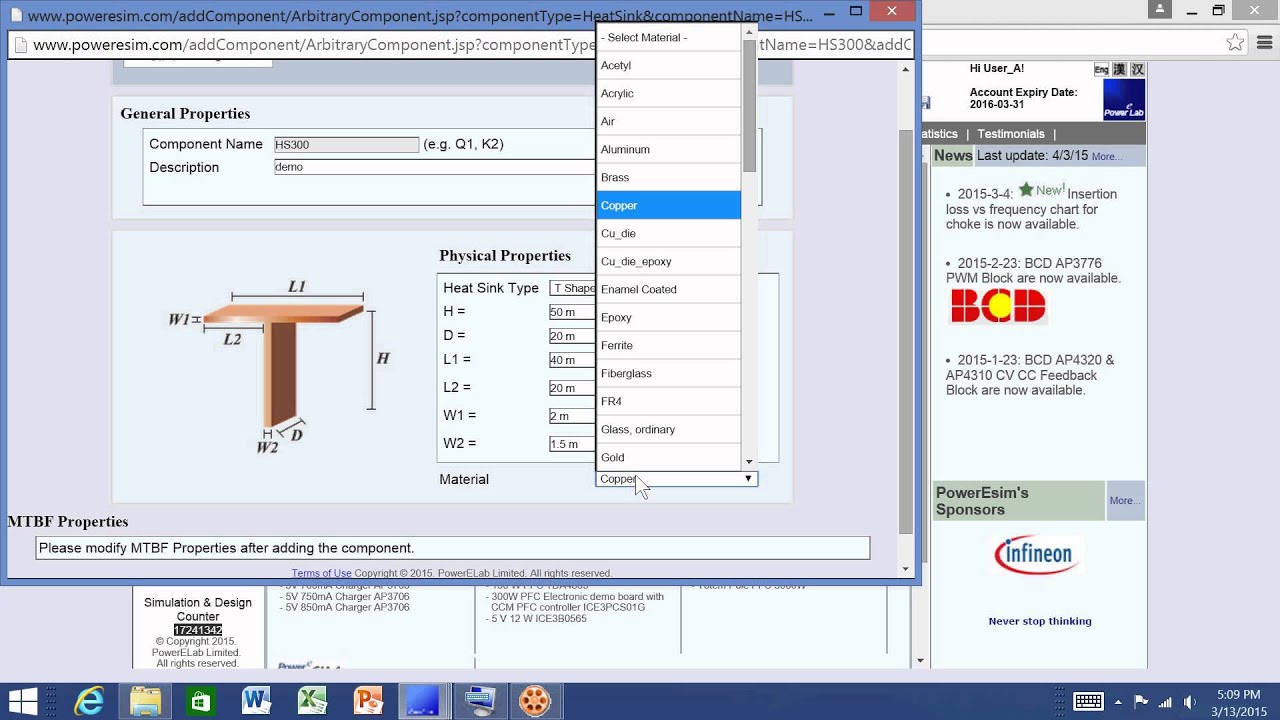
Task: Click the taskbar clock showing 5:09 PM
Action: pyautogui.click(x=1238, y=701)
